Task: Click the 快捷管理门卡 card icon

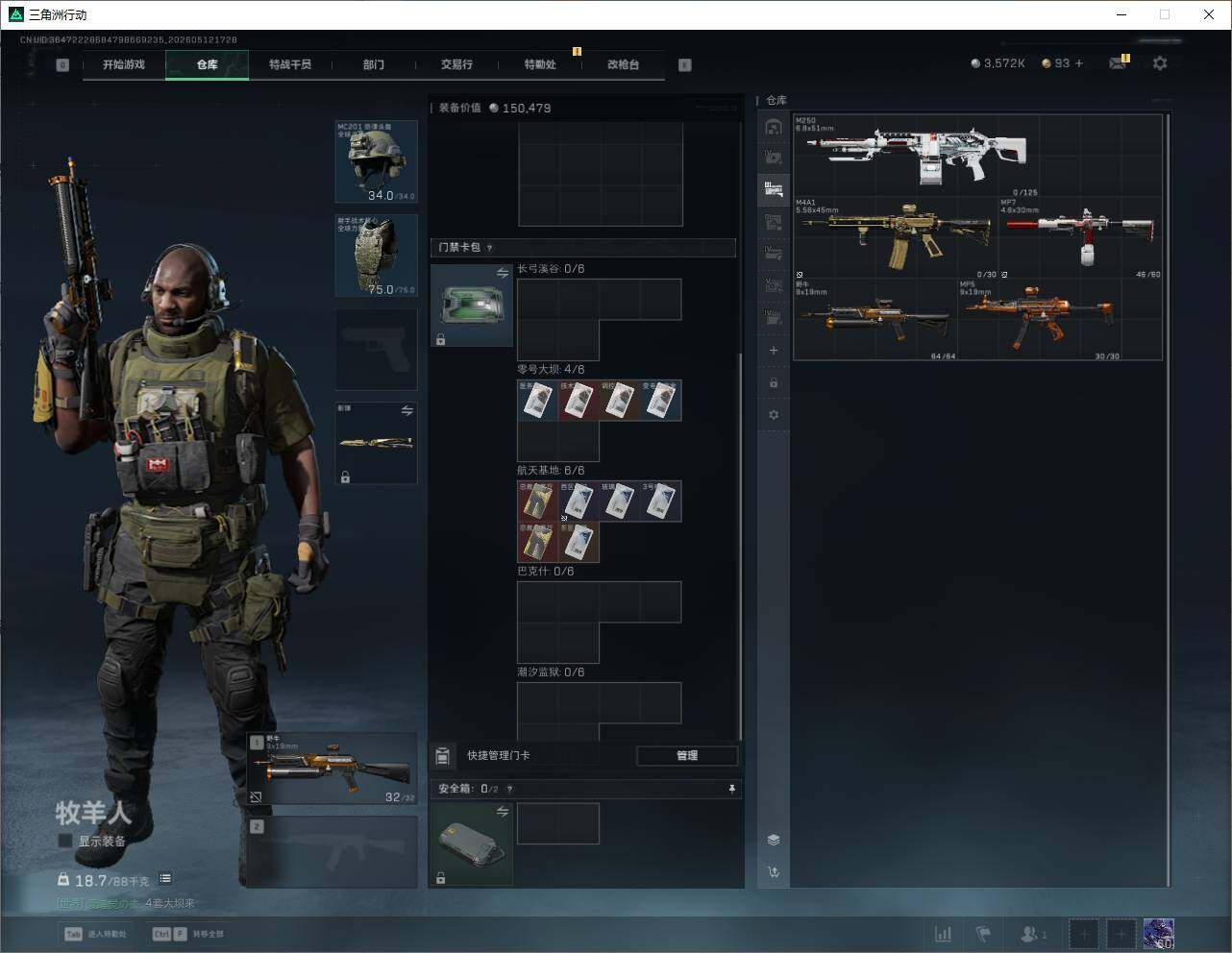Action: (443, 756)
